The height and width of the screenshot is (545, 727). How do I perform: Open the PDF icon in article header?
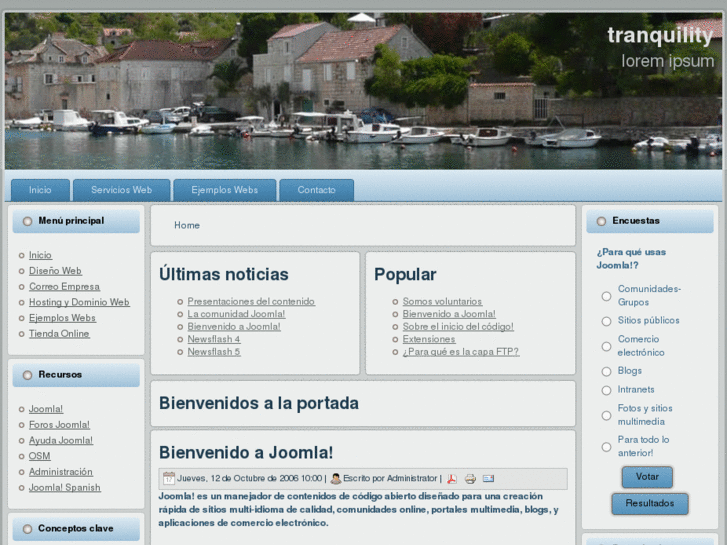click(452, 479)
